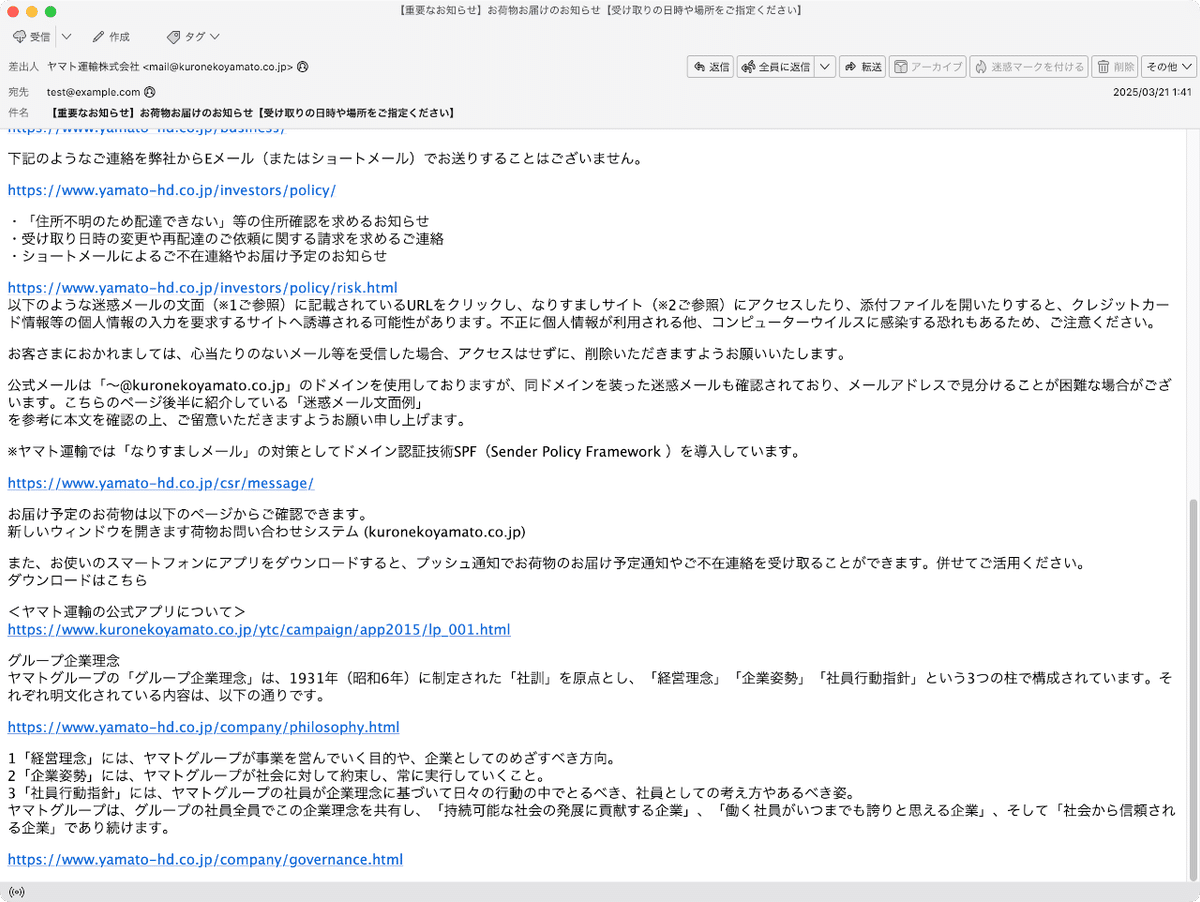1200x902 pixels.
Task: Click the ダウンロードはこちら text
Action: 77,580
